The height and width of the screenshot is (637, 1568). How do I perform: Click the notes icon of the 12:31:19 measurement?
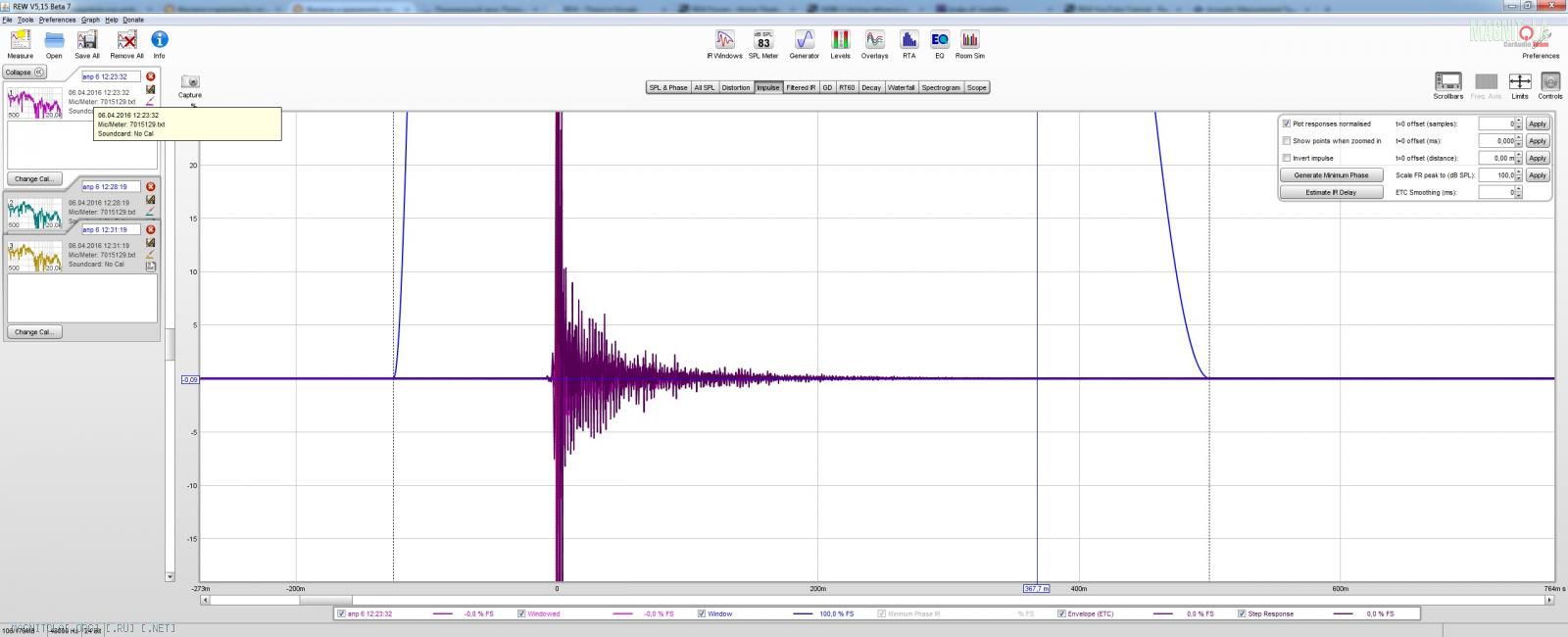pos(151,266)
